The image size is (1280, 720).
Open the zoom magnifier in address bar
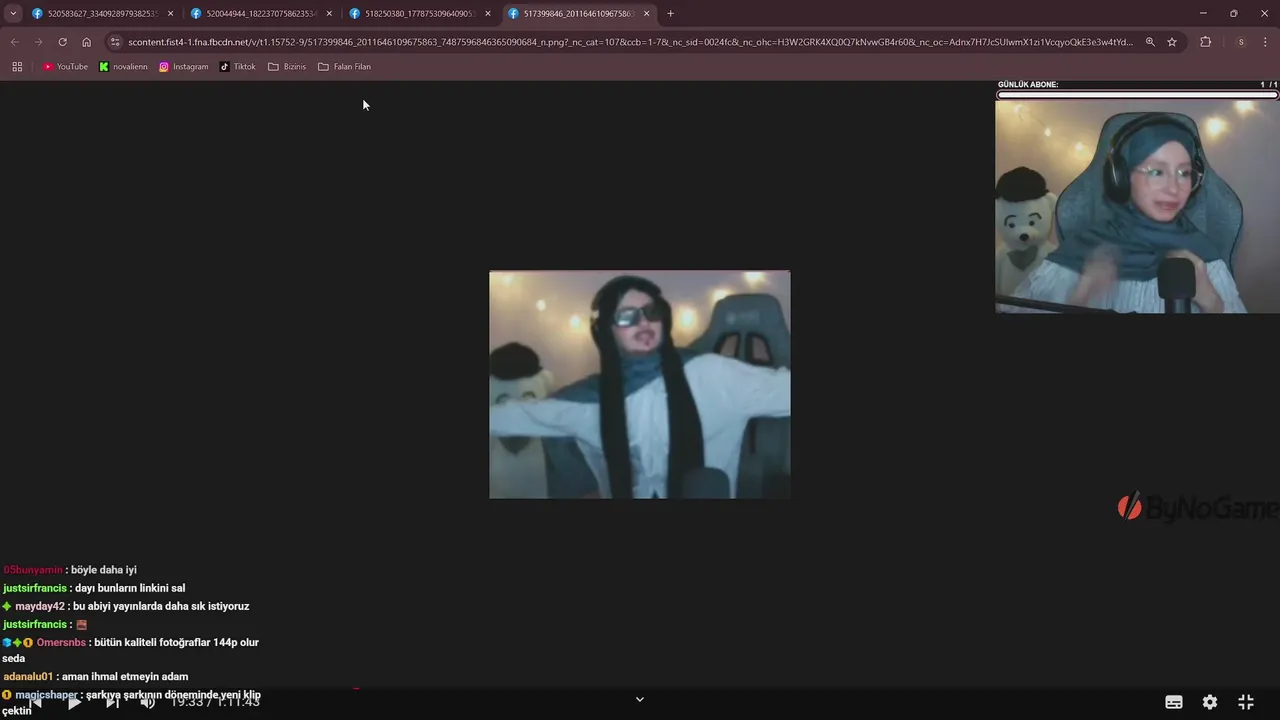tap(1150, 42)
